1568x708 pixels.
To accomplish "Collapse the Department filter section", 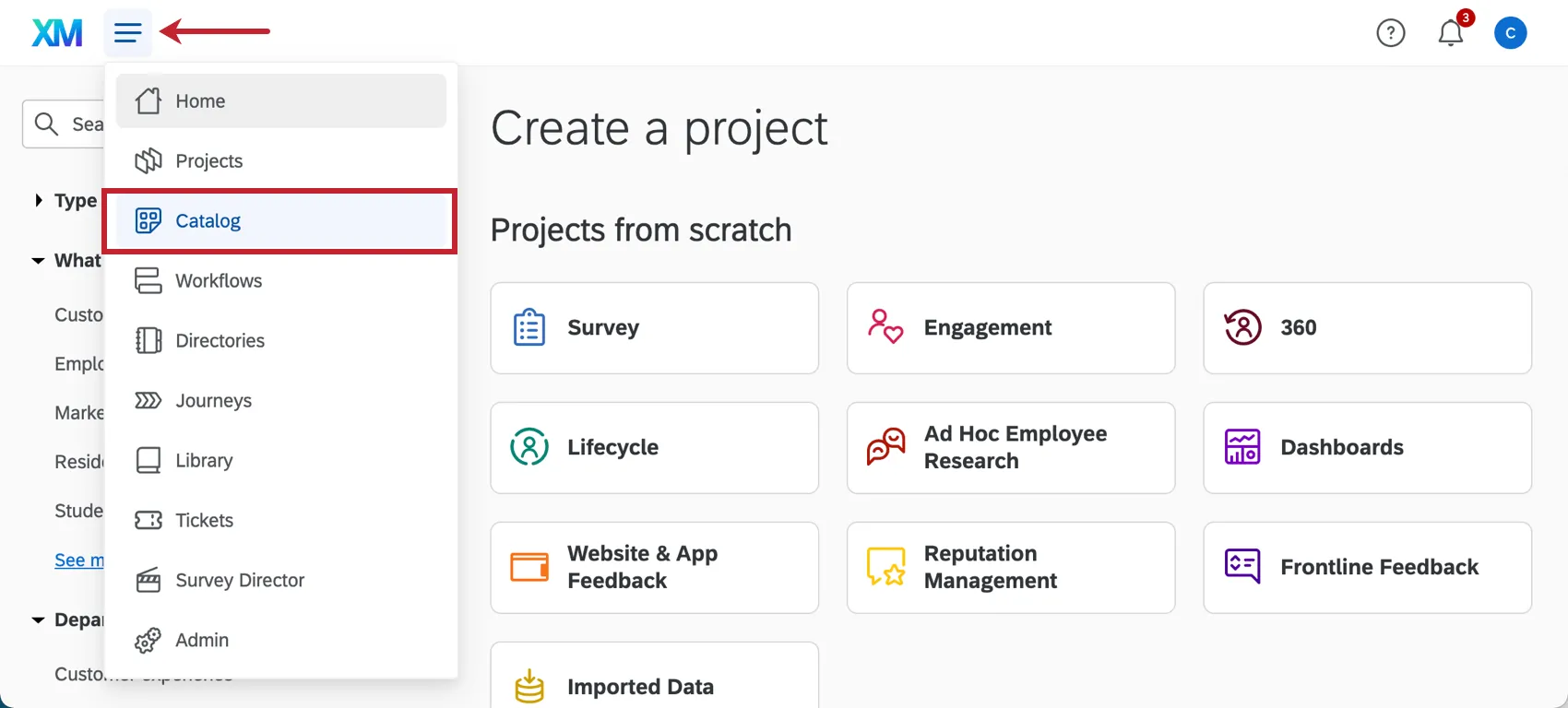I will [x=39, y=620].
